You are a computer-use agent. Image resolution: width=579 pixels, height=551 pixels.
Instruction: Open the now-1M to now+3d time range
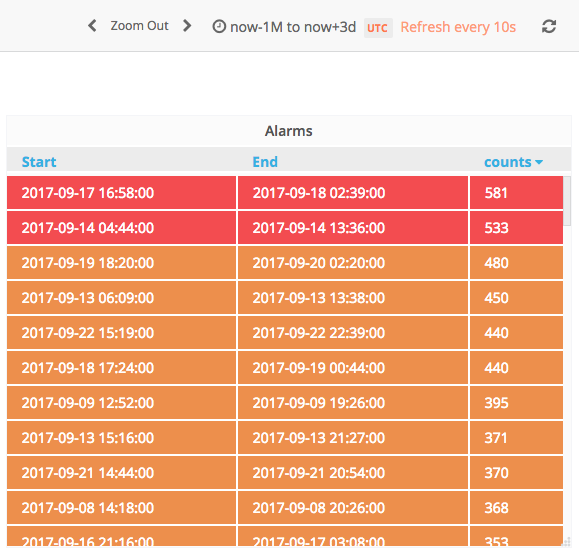tap(293, 27)
